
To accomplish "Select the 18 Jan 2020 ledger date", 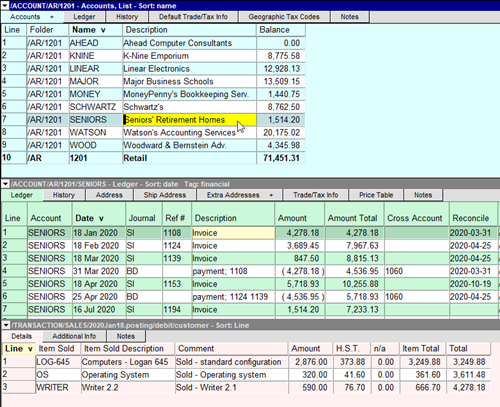I will 99,233.
